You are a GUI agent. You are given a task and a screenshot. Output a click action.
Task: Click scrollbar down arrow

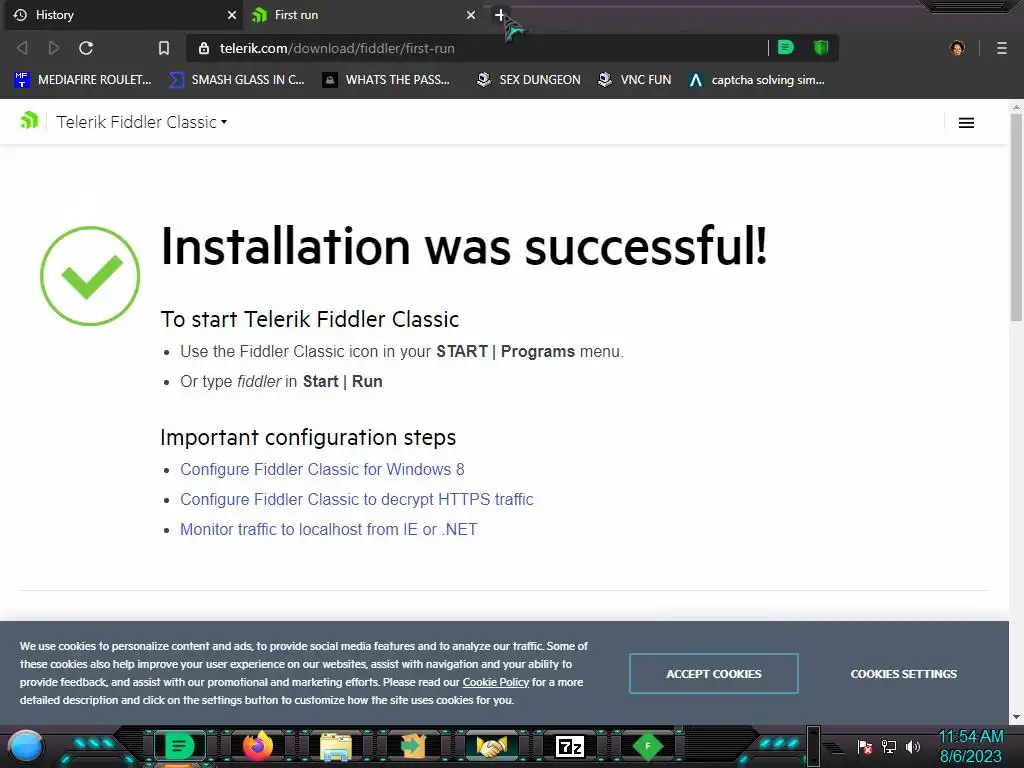(1016, 716)
